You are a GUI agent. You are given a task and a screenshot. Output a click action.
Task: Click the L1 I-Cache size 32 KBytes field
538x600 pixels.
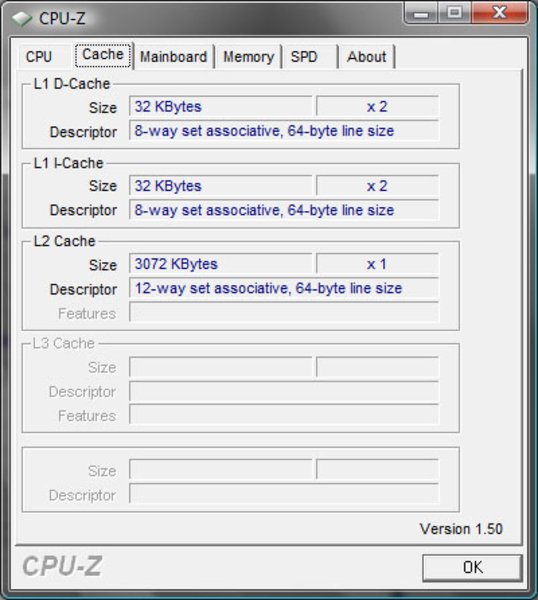click(220, 186)
